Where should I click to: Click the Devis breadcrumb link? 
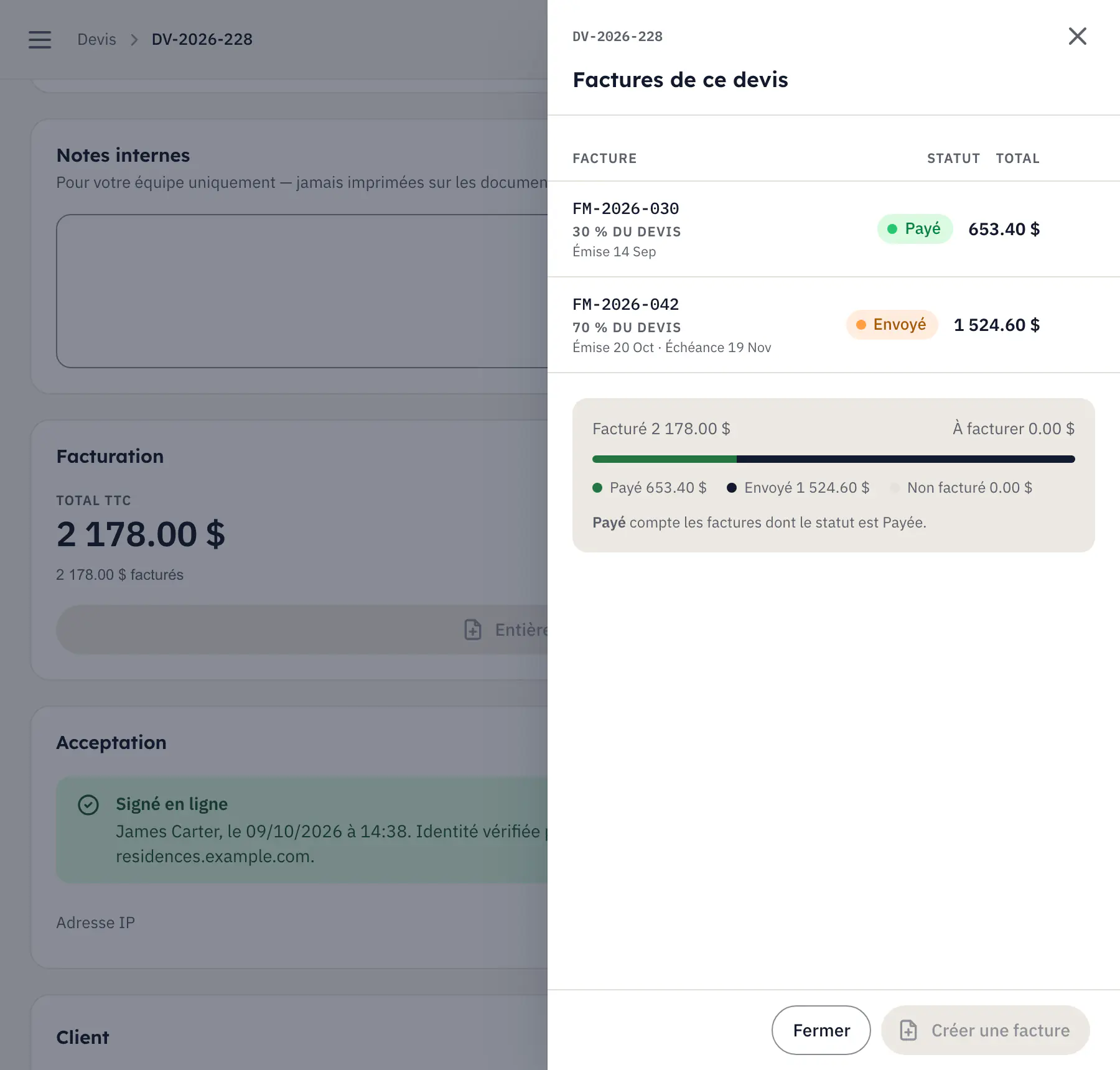pos(96,39)
